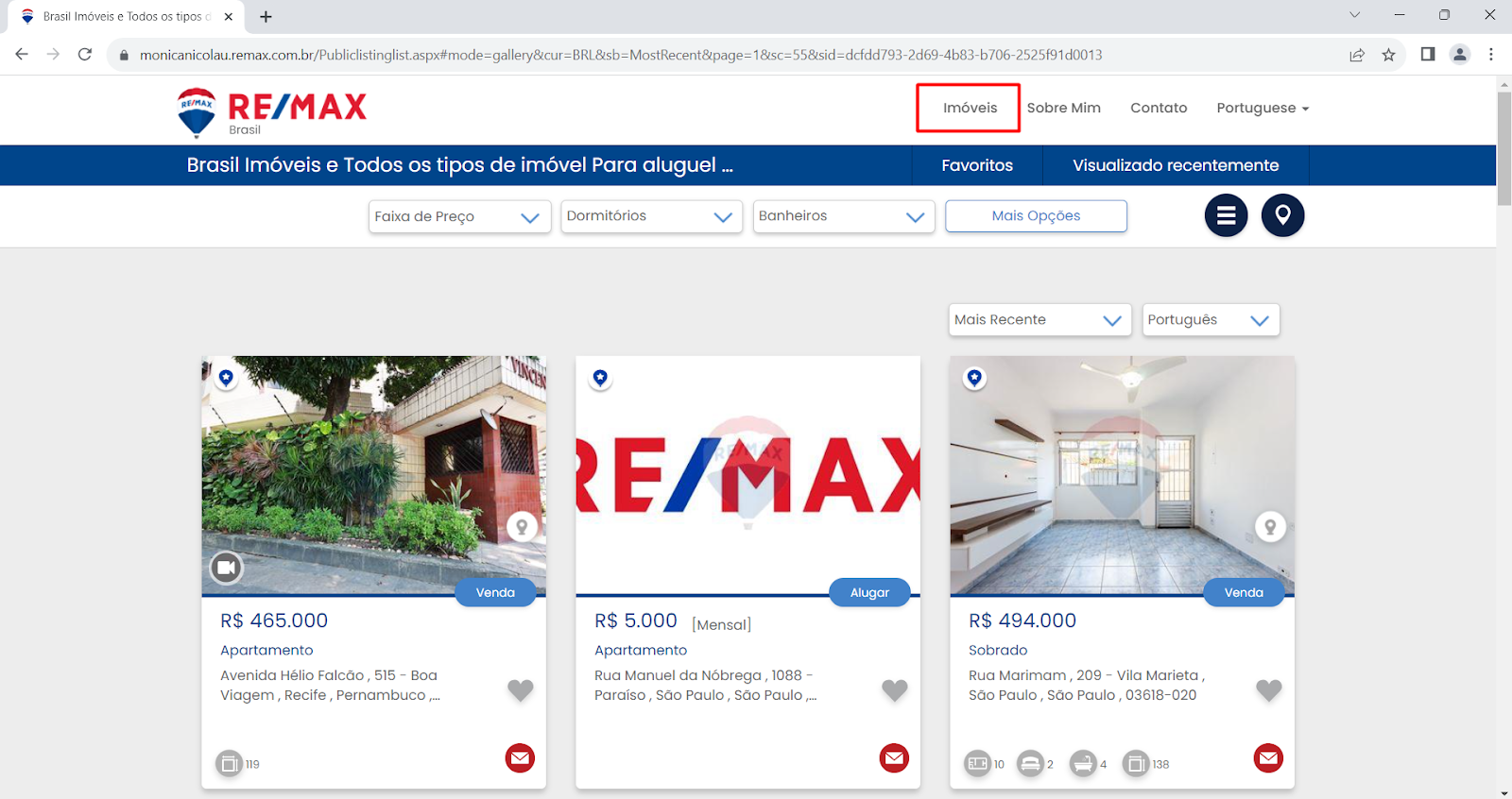This screenshot has height=799, width=1512.
Task: Click total rooms icon showing 10
Action: [977, 763]
